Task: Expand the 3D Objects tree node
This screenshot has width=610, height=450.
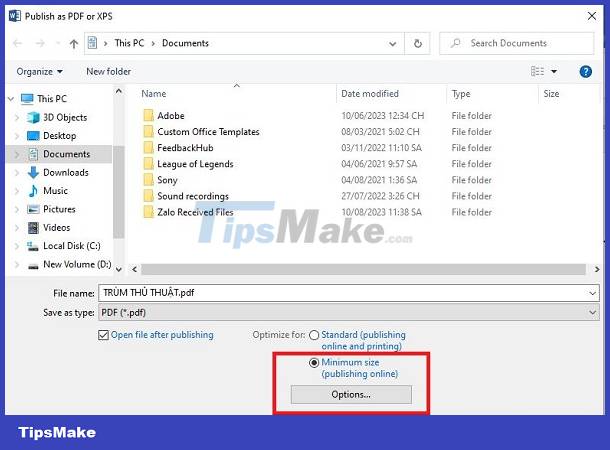Action: (16, 117)
